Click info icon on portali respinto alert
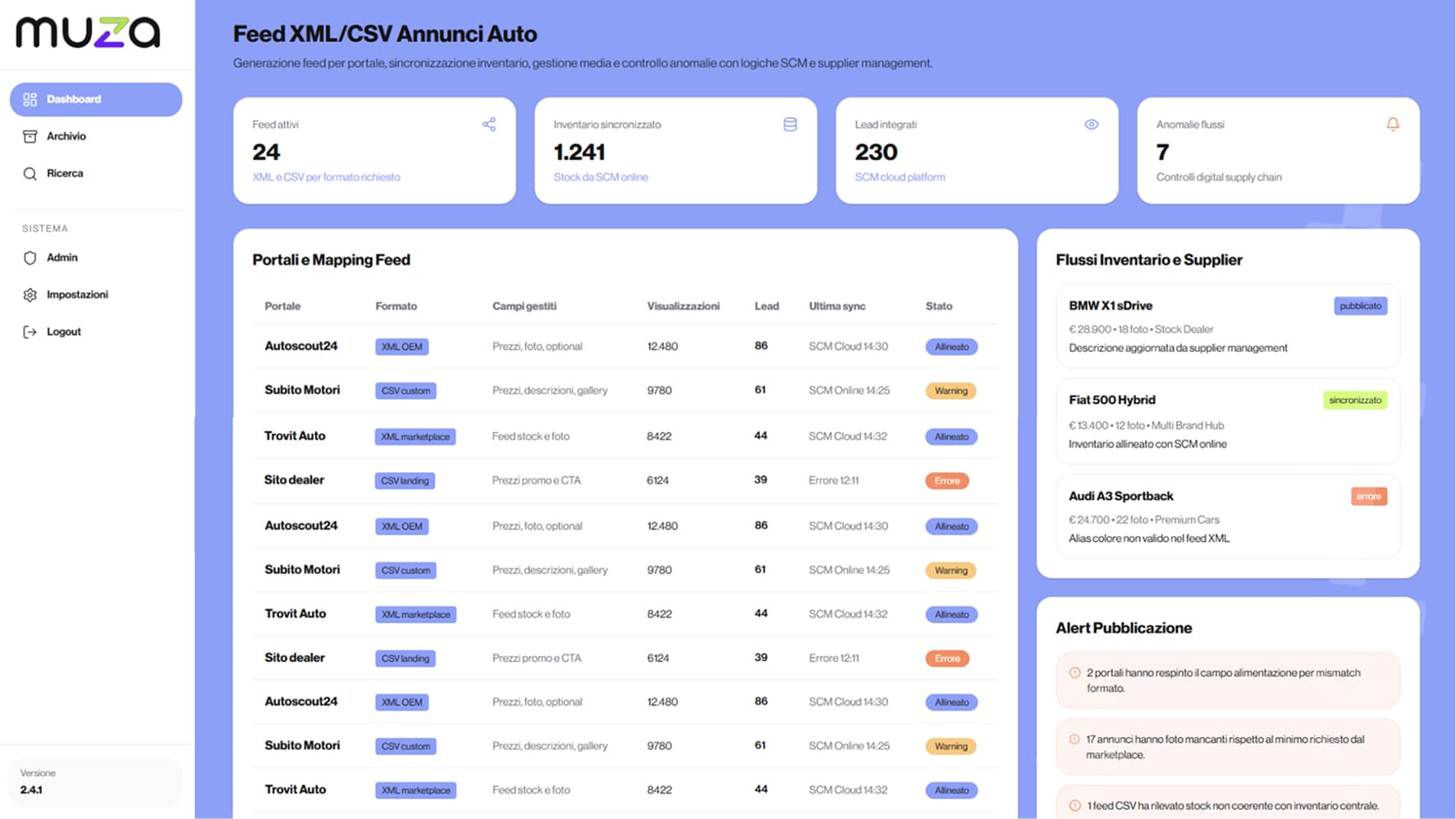Screen dimensions: 1456x819 click(1074, 673)
